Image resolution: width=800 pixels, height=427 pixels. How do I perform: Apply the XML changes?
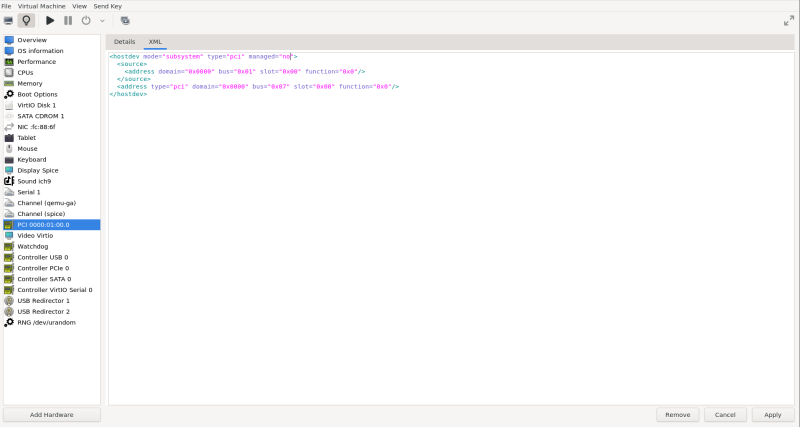tap(772, 415)
